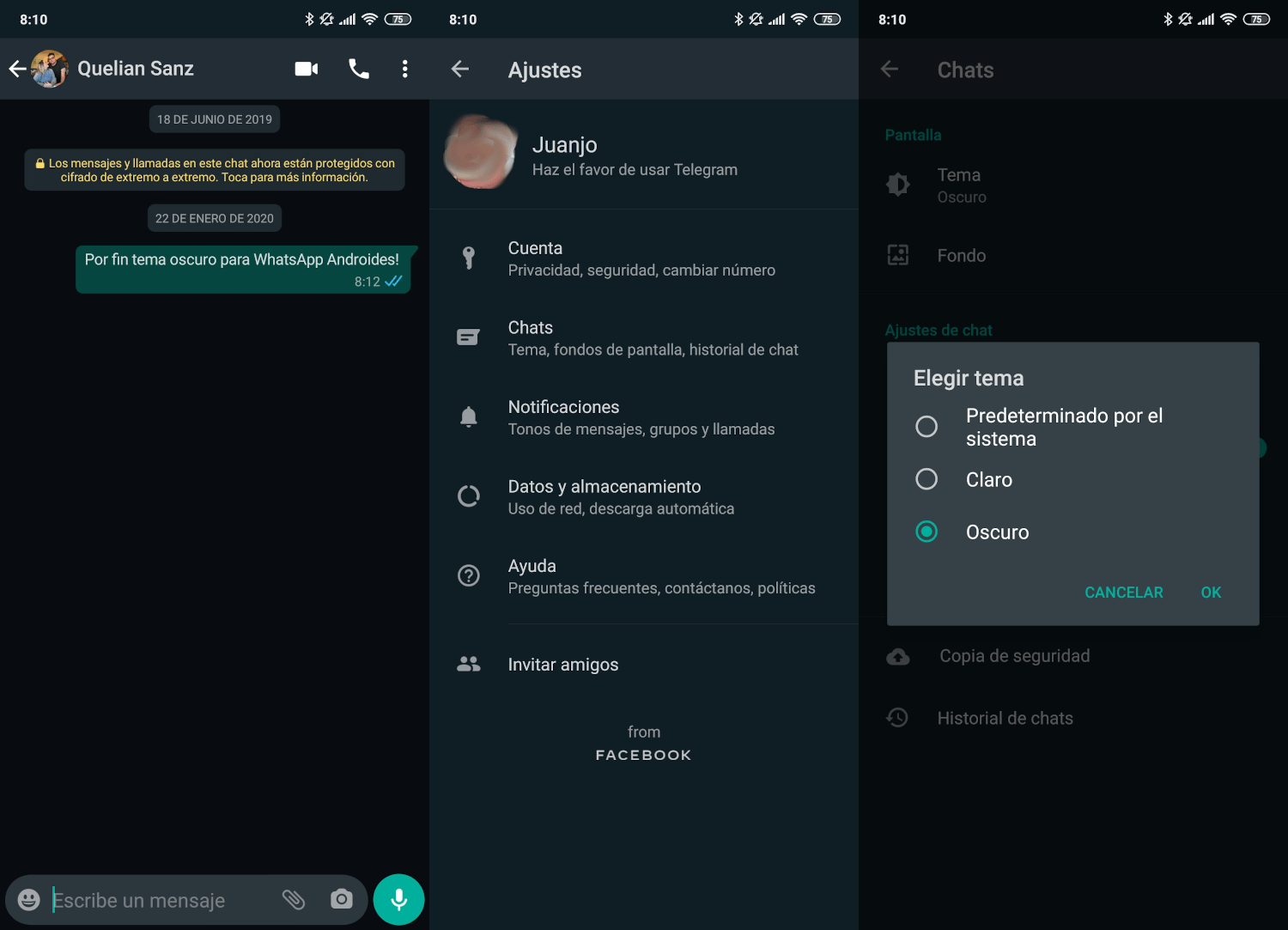Open Cuenta settings
Screen dimensions: 1288x930
[x=644, y=258]
